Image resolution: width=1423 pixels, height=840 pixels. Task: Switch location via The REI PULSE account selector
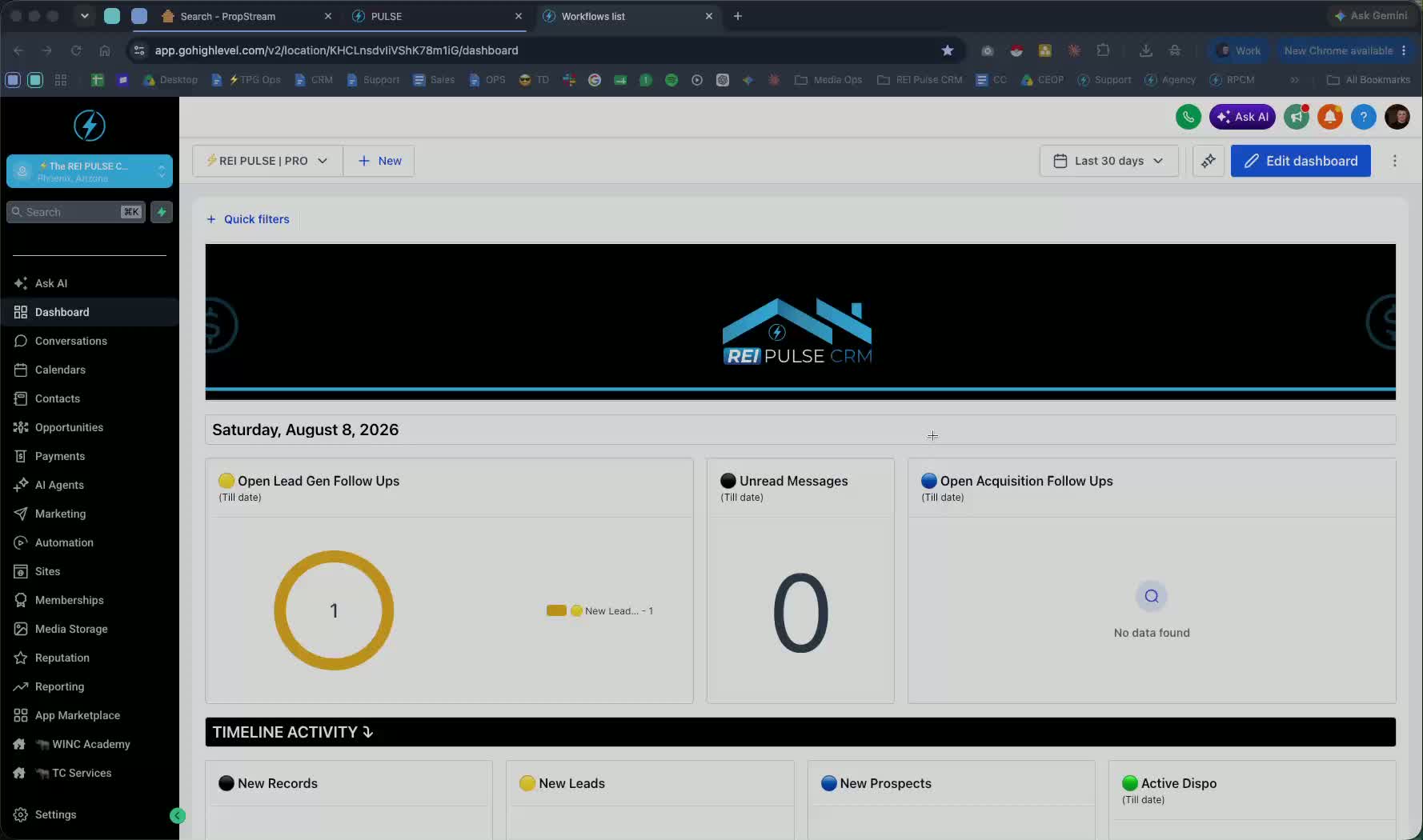90,171
